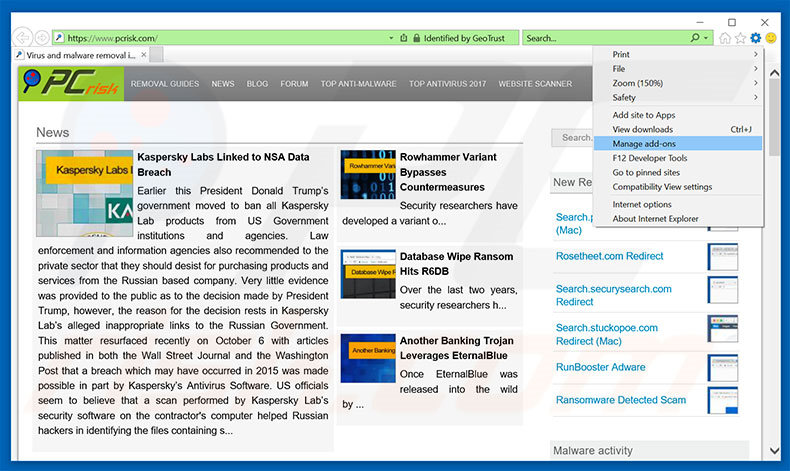Viewport: 790px width, 471px height.
Task: Open Another Banking Trojan Leverages EternalBlue article
Action: 456,348
